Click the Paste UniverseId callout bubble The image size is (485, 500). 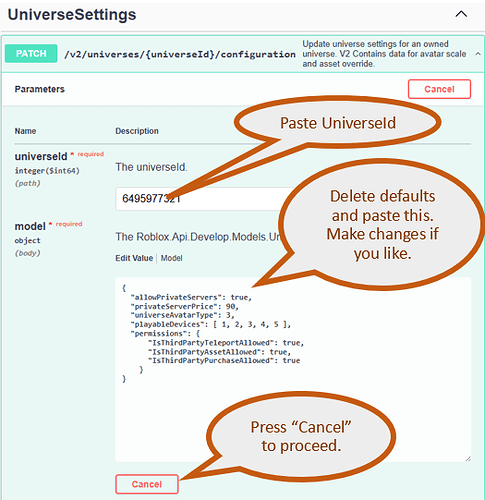337,123
